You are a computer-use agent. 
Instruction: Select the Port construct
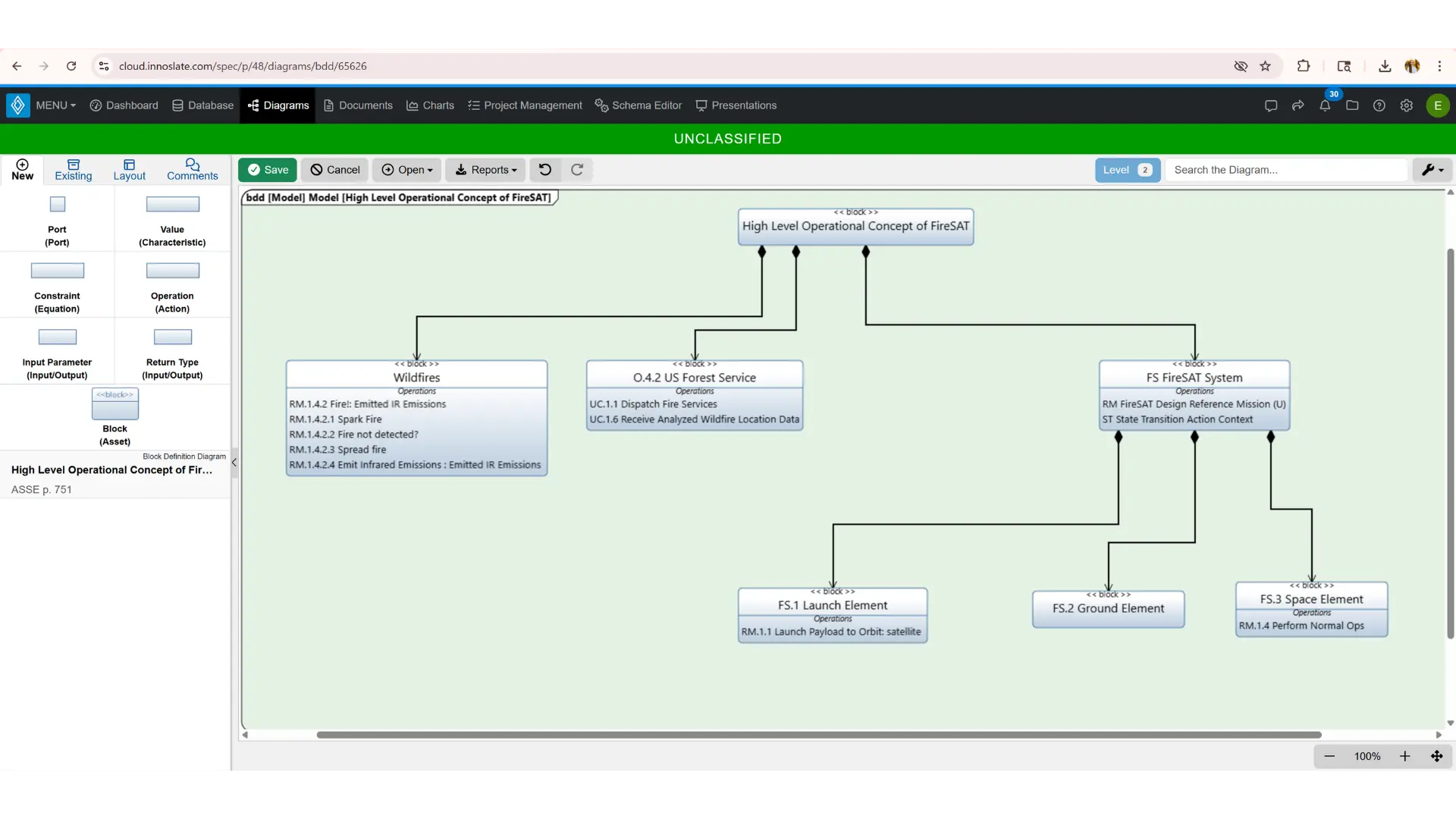pyautogui.click(x=57, y=220)
